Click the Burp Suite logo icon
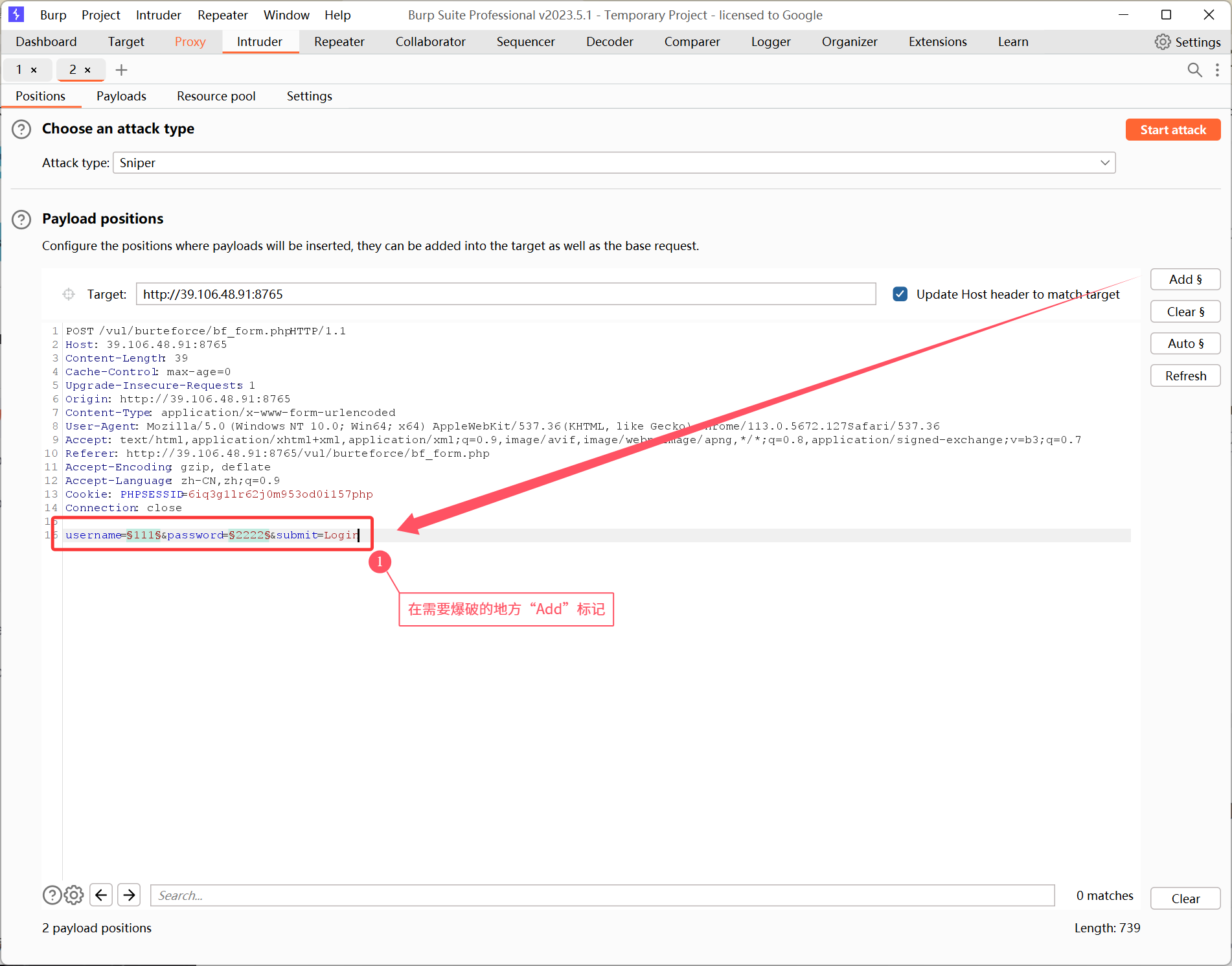1232x966 pixels. (x=16, y=14)
